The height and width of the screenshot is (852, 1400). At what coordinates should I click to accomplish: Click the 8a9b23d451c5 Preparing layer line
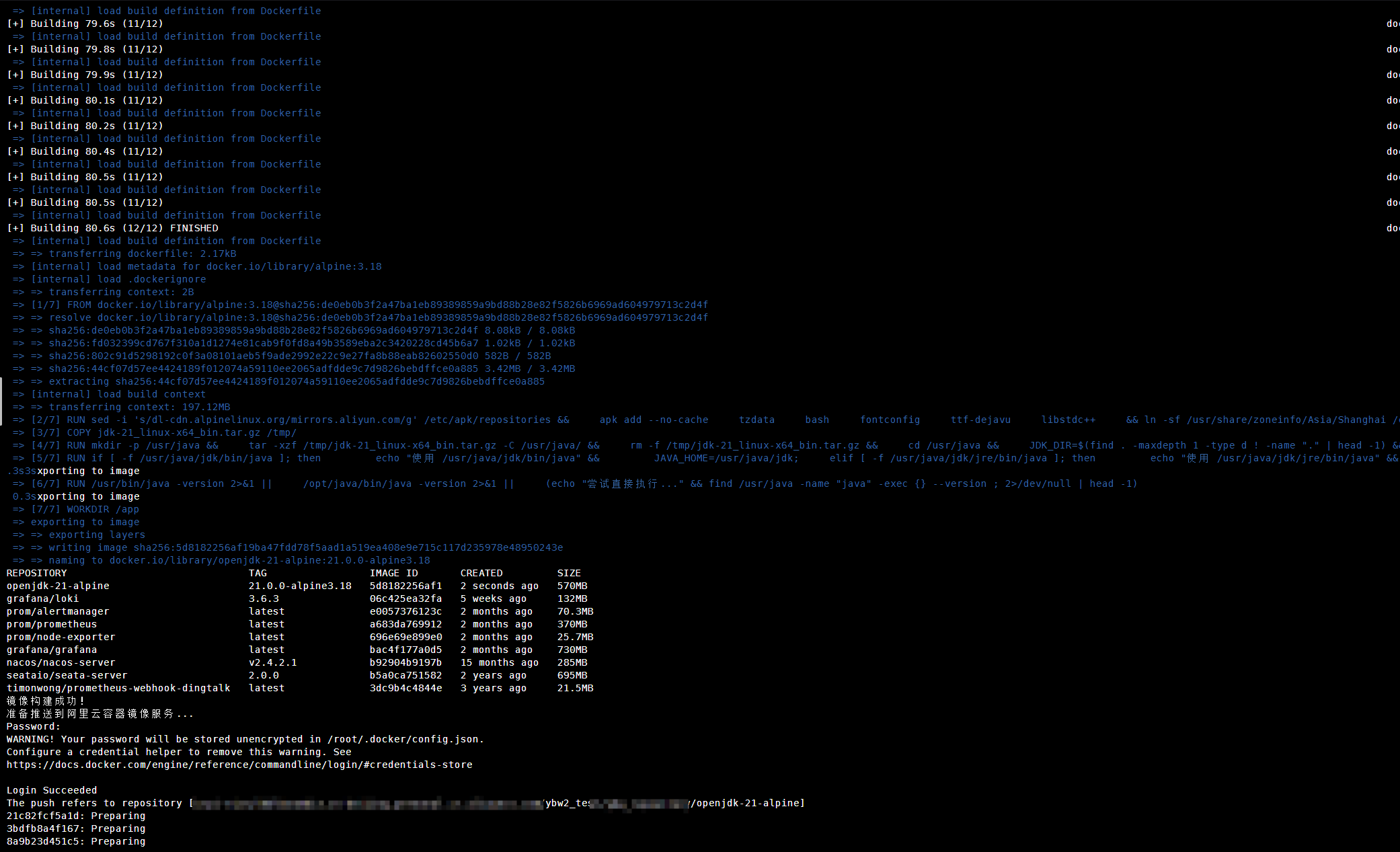[x=76, y=841]
